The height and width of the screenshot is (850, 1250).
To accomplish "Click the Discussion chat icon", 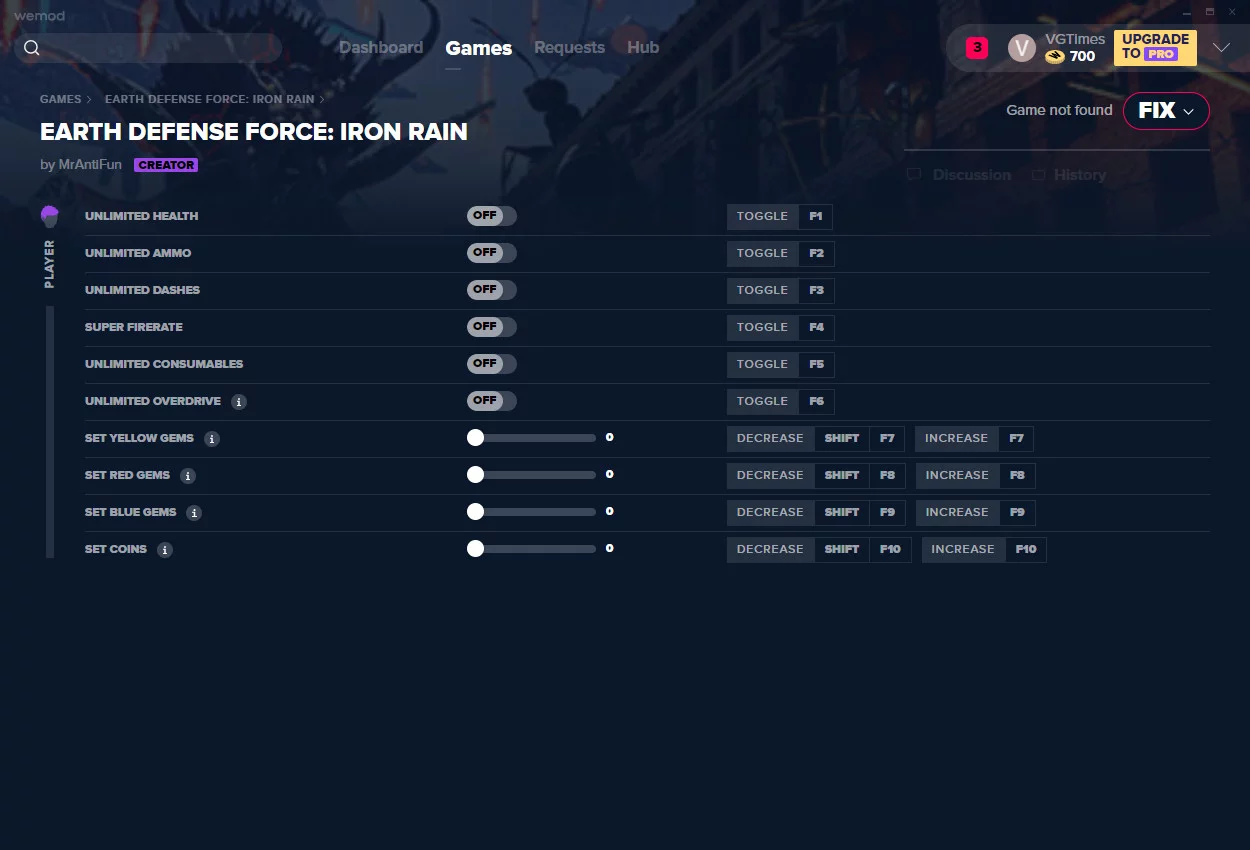I will (x=914, y=175).
